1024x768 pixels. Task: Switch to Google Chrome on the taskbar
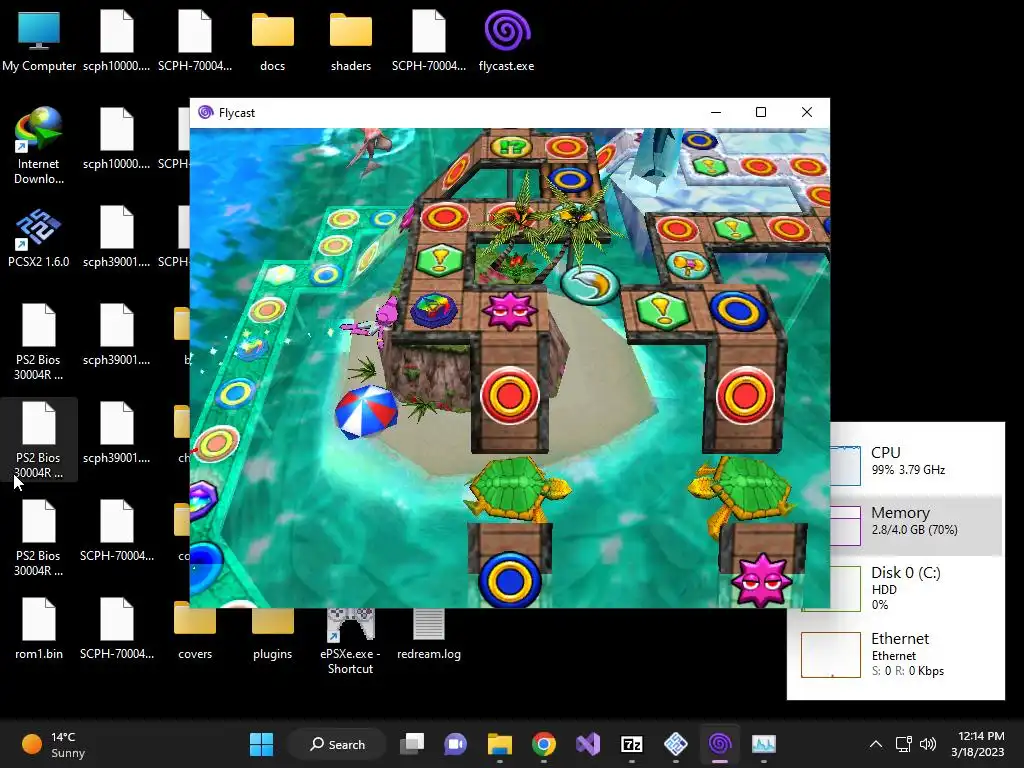point(543,744)
